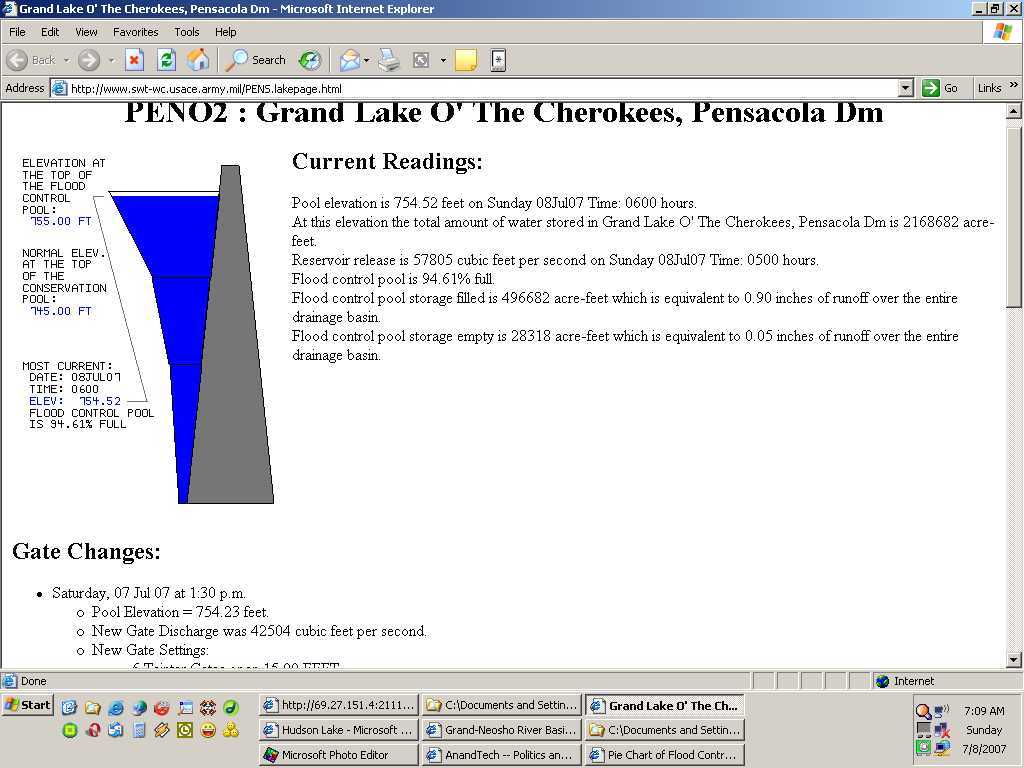This screenshot has width=1024, height=768.
Task: Open the Favorites menu
Action: pyautogui.click(x=135, y=32)
